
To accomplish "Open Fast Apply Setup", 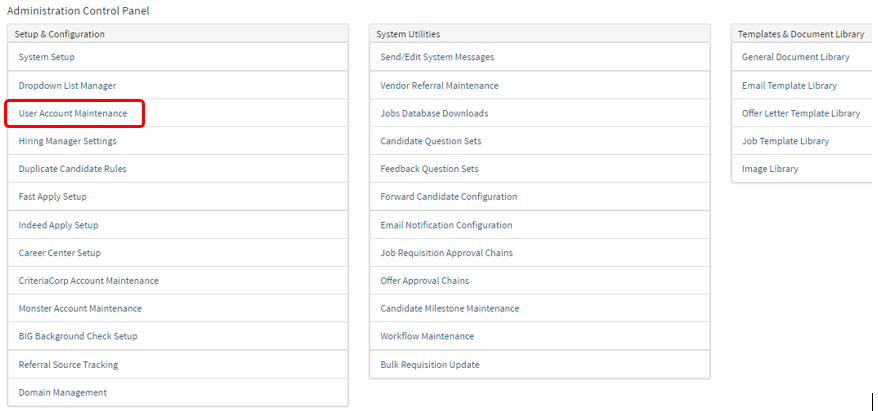I will (52, 197).
